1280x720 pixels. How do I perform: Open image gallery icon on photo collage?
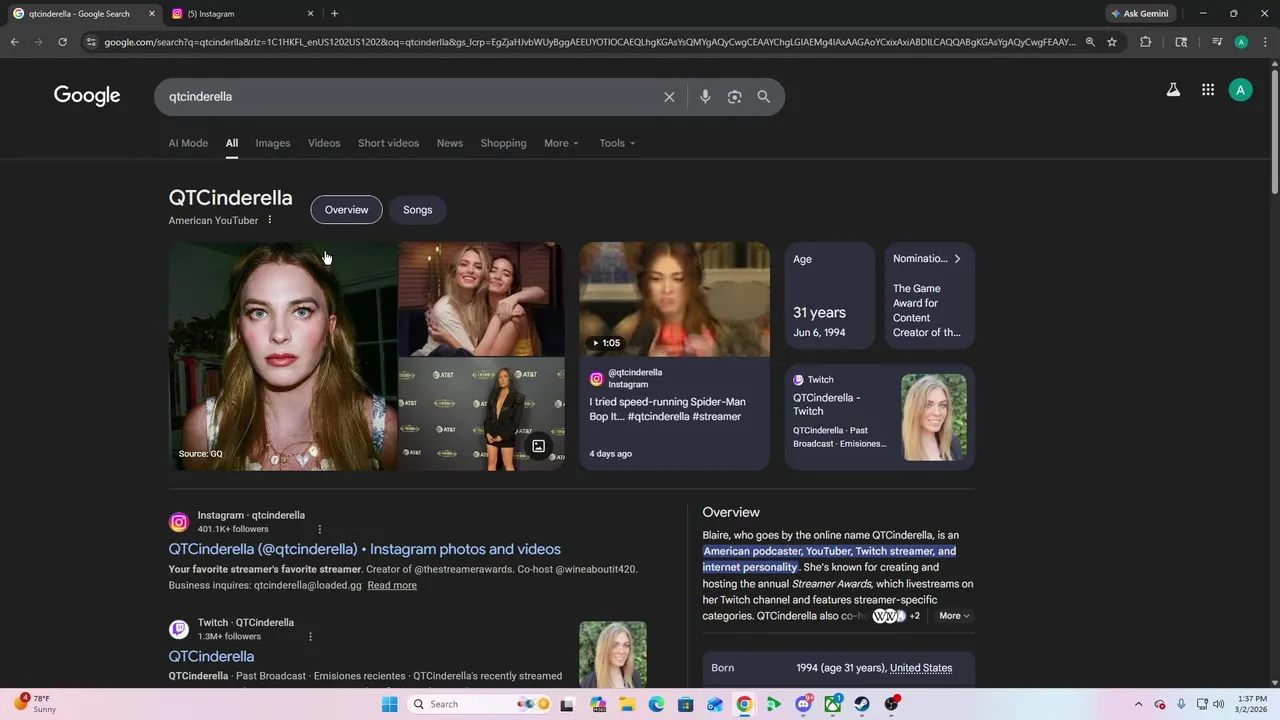click(x=538, y=446)
